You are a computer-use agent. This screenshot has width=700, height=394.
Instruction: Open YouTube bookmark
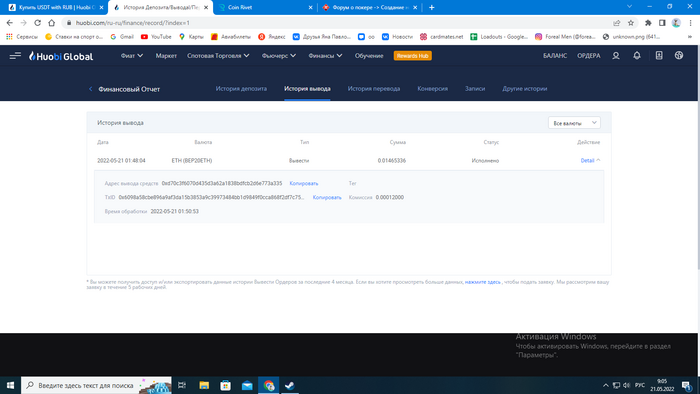[x=156, y=37]
